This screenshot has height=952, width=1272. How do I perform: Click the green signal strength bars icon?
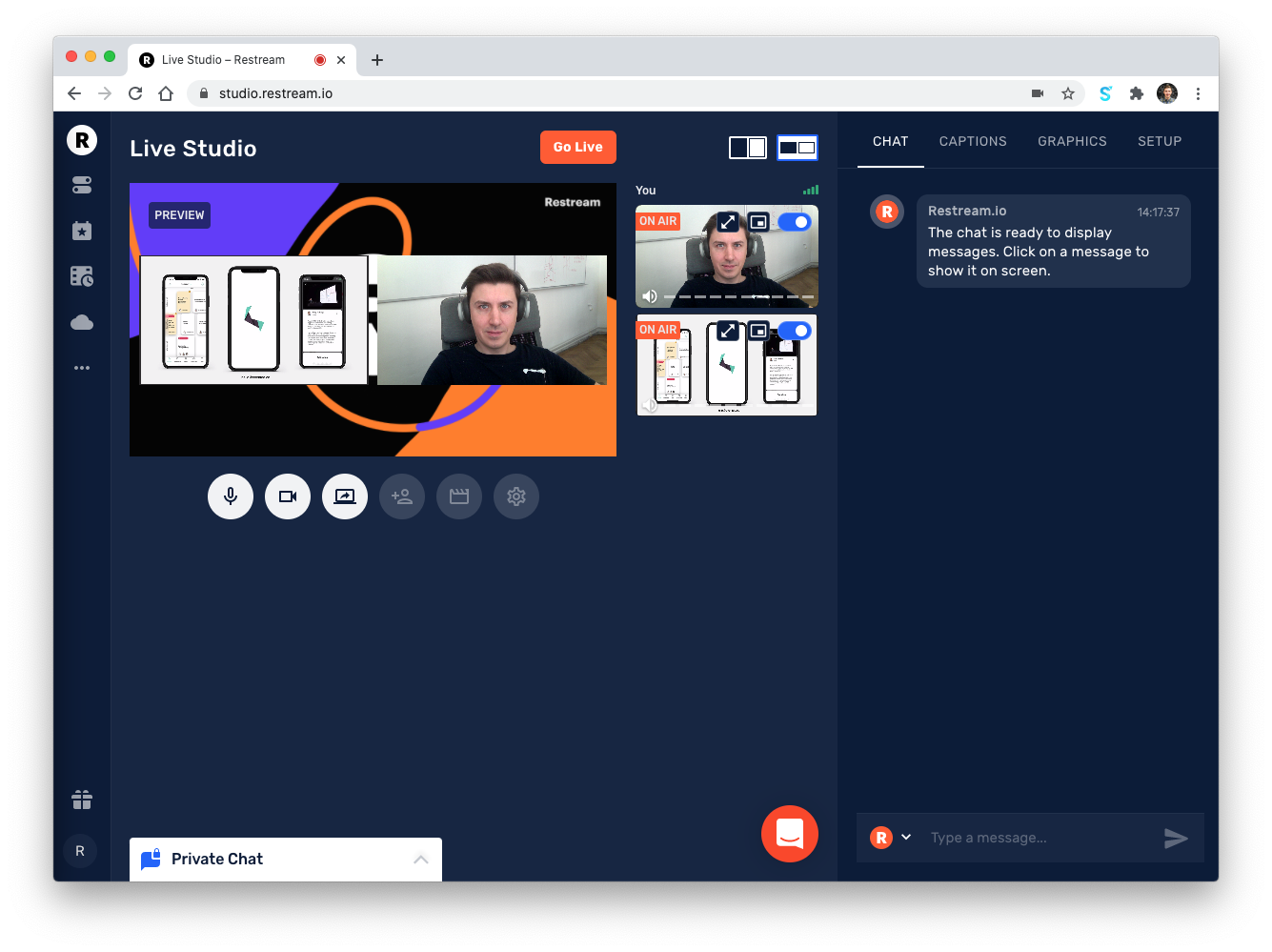(811, 190)
